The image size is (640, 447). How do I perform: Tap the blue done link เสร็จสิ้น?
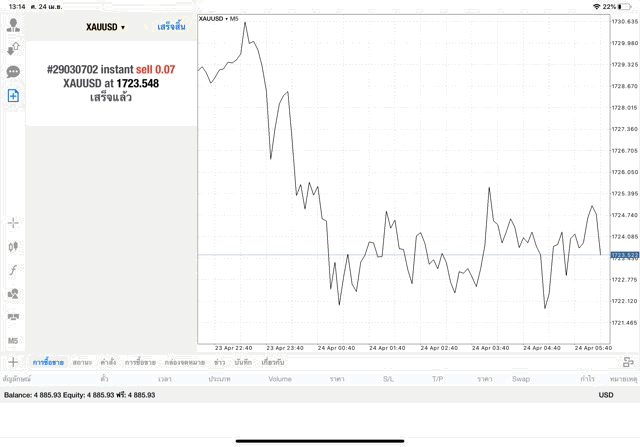(171, 27)
